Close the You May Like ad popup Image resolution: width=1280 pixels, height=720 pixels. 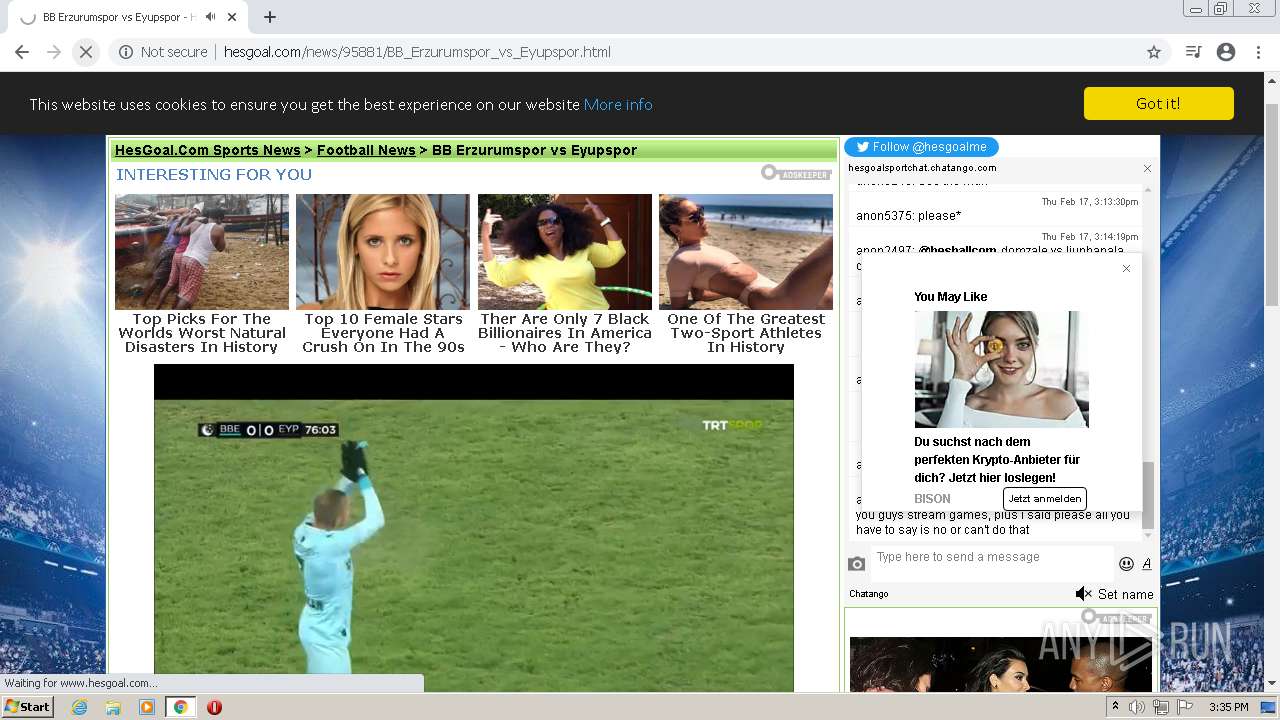pyautogui.click(x=1126, y=268)
